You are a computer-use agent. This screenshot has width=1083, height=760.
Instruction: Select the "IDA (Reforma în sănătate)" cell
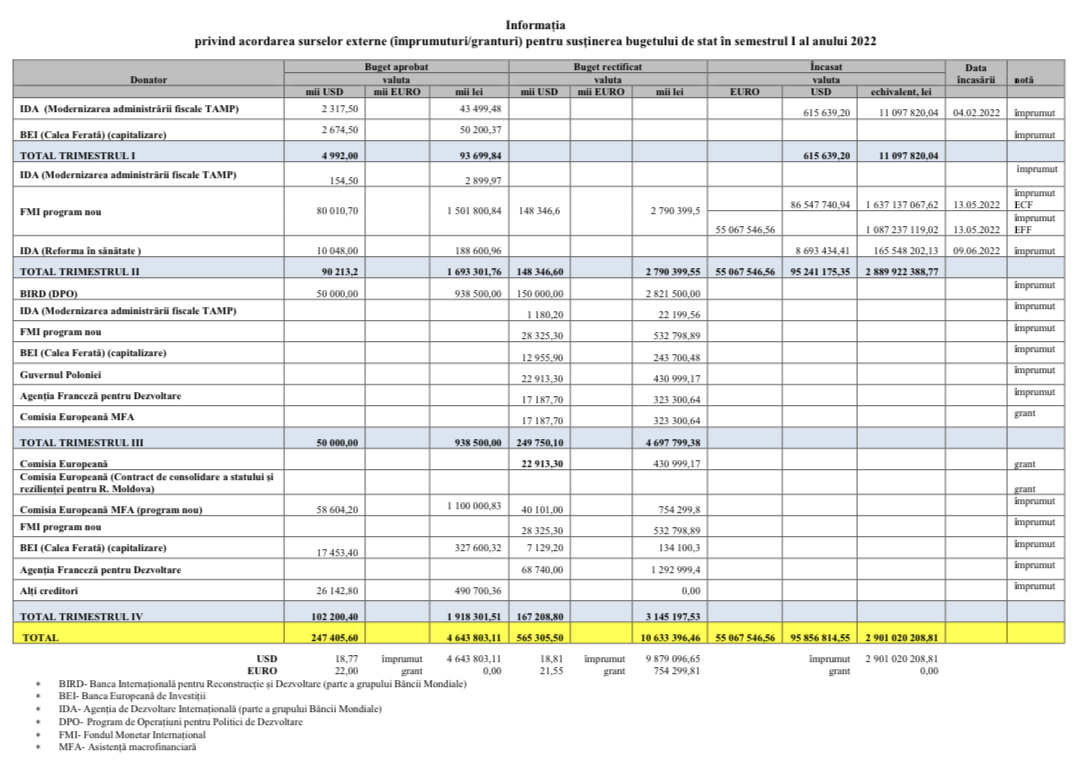point(81,250)
